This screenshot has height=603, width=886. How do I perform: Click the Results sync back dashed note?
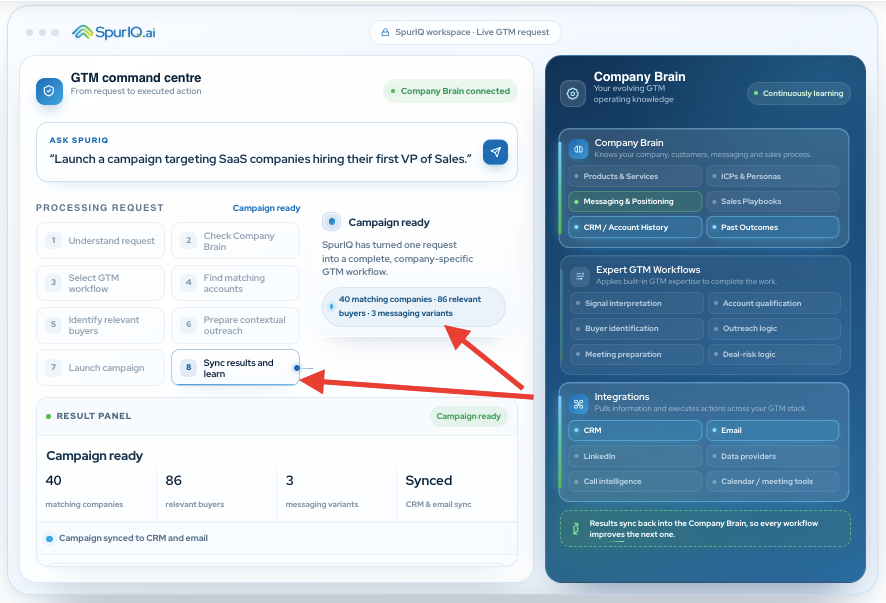tap(705, 529)
